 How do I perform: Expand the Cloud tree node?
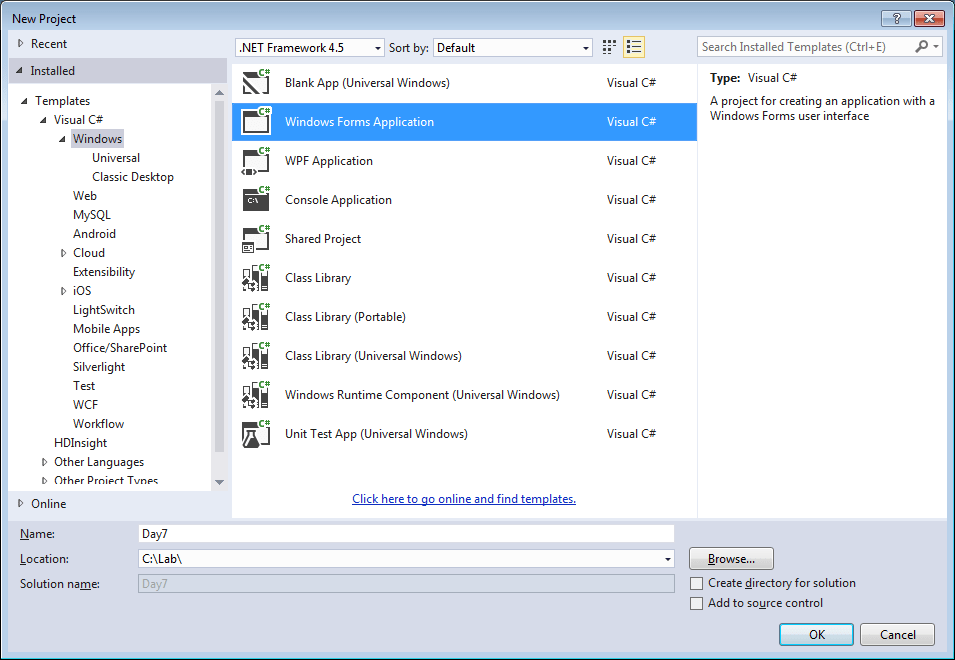[64, 252]
